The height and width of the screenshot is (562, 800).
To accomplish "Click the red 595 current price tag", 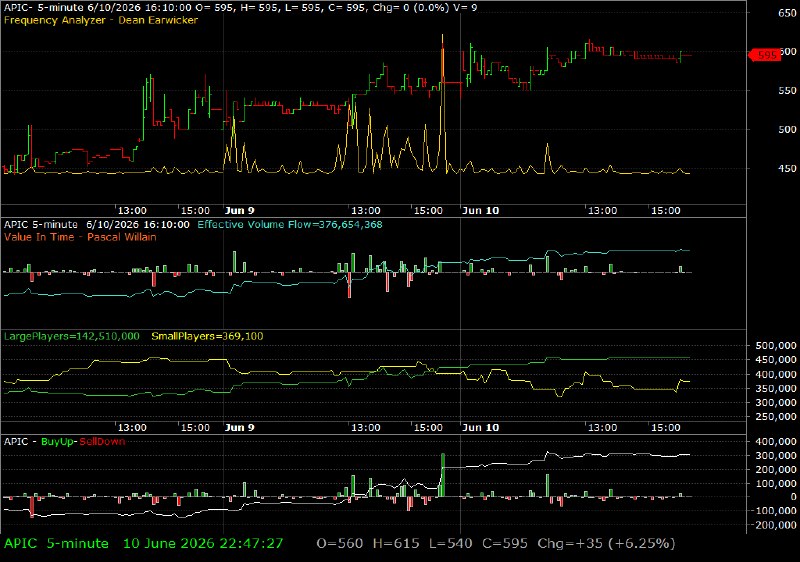I will coord(764,55).
